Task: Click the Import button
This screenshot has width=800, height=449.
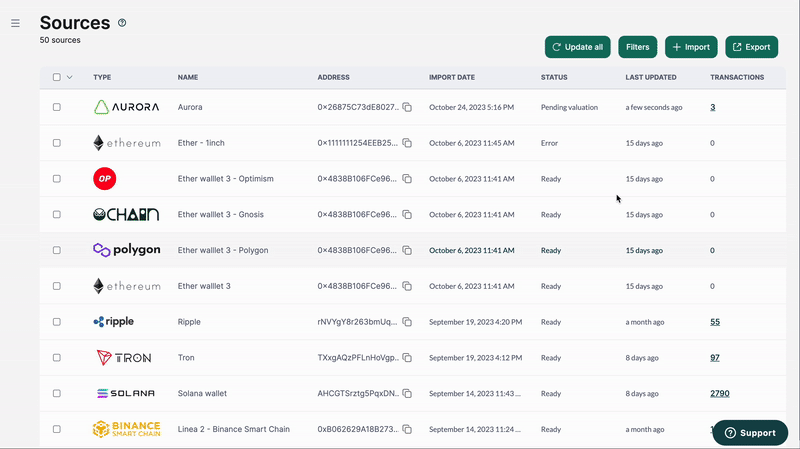Action: (x=691, y=47)
